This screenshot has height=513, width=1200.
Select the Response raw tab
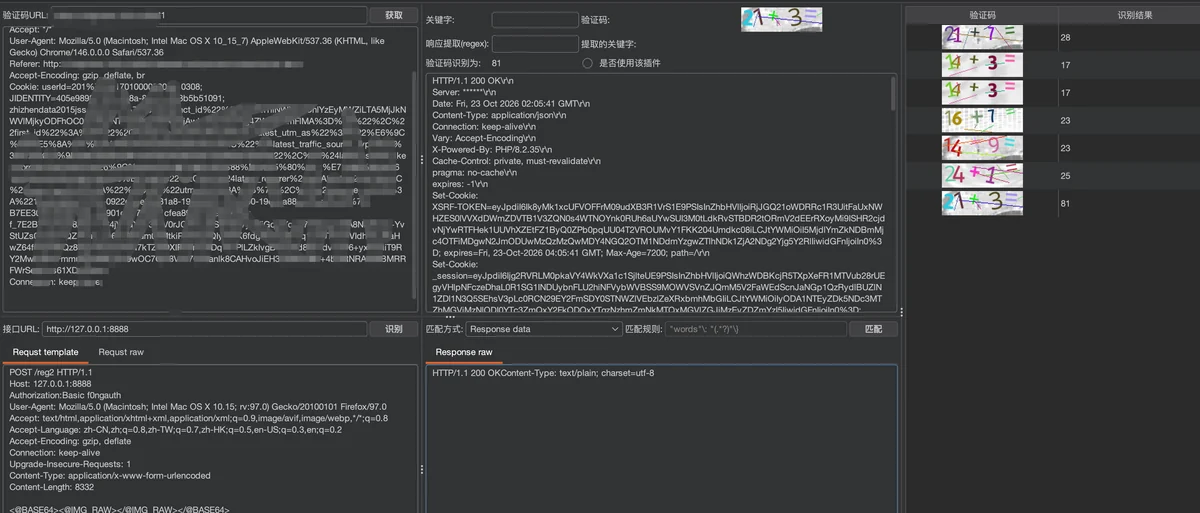pos(464,352)
